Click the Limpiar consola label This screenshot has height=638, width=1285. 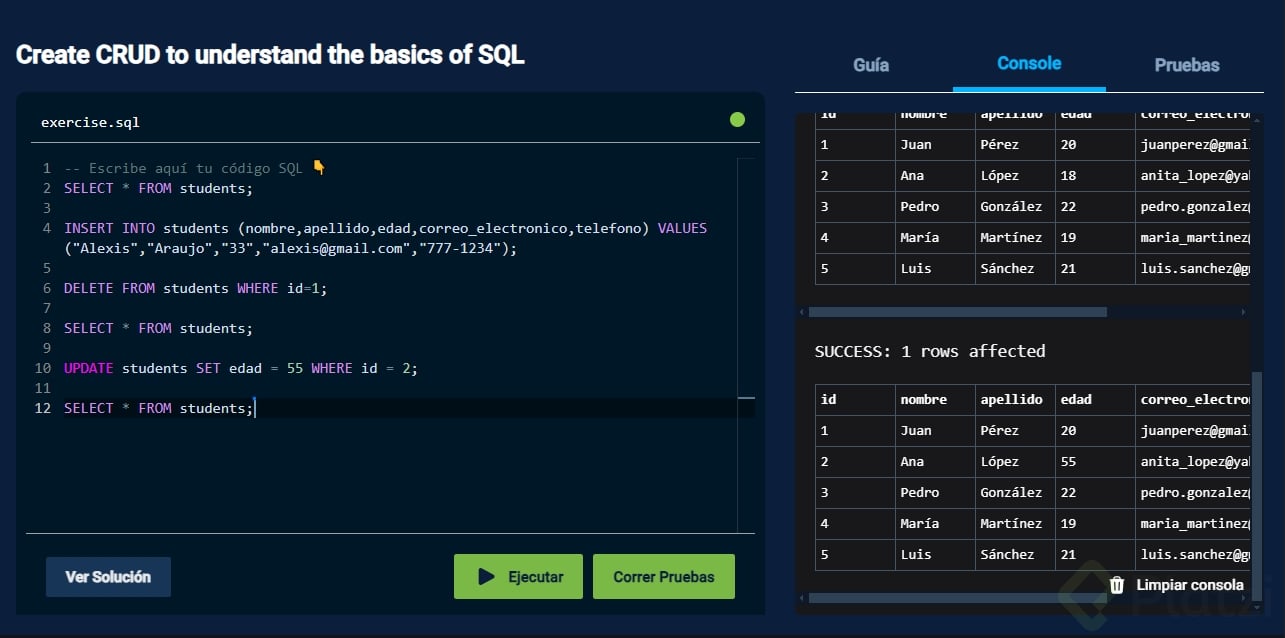coord(1190,585)
